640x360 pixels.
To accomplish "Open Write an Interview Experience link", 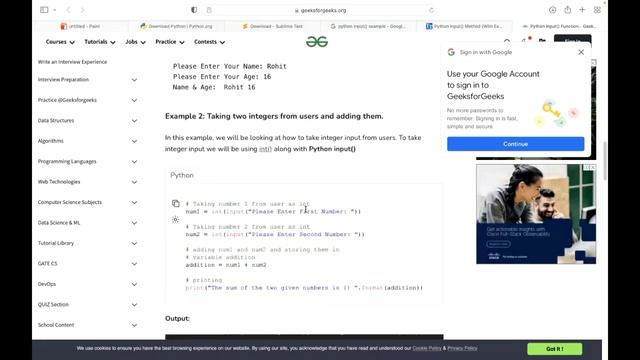I will (72, 62).
